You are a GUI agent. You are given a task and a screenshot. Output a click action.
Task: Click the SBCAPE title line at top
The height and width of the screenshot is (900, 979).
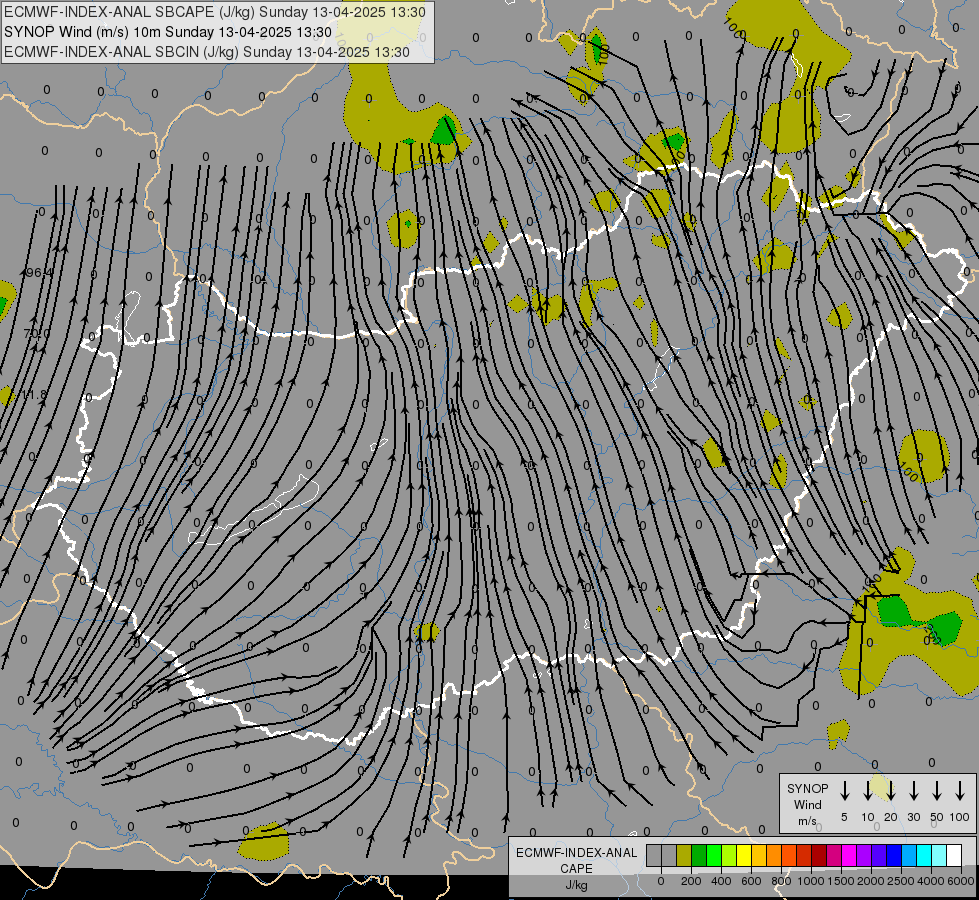(x=215, y=12)
